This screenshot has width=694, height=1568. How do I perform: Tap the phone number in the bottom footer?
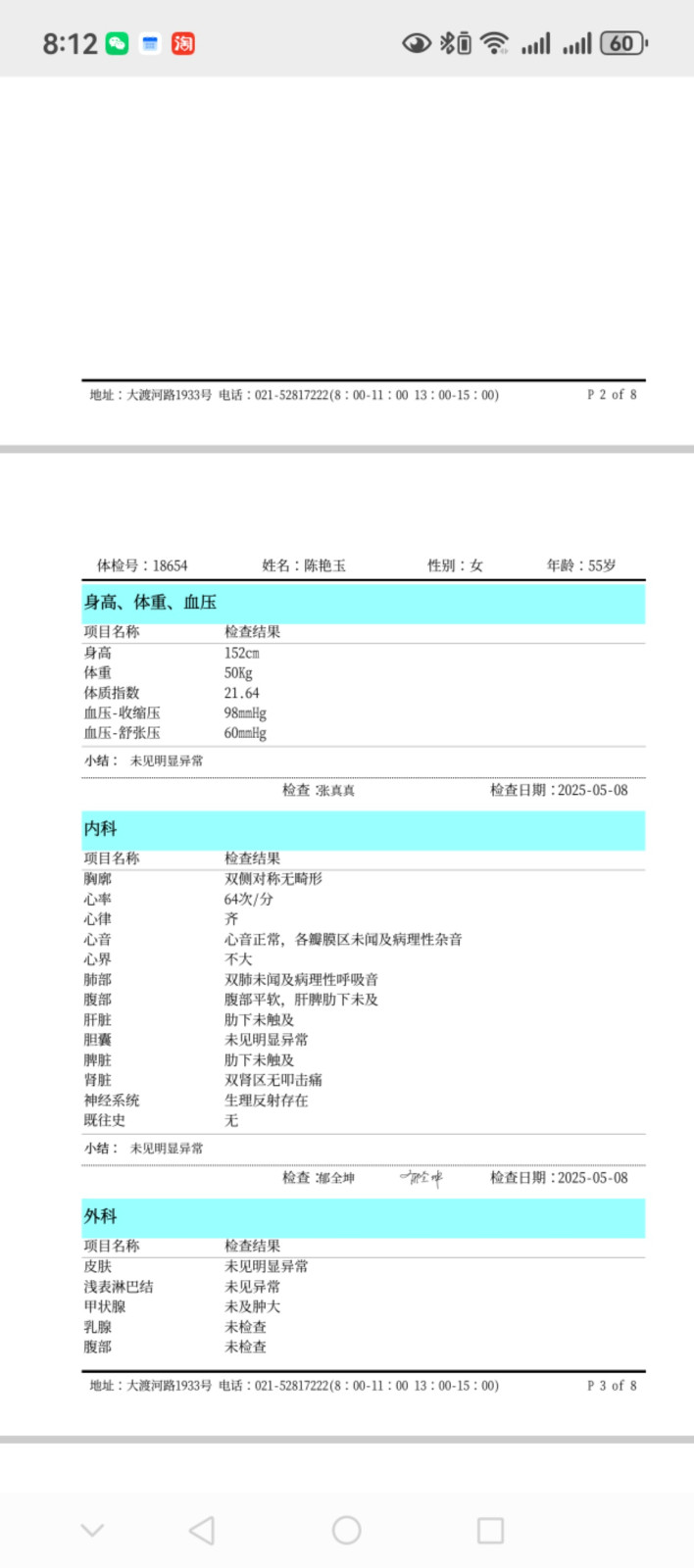click(x=292, y=1385)
